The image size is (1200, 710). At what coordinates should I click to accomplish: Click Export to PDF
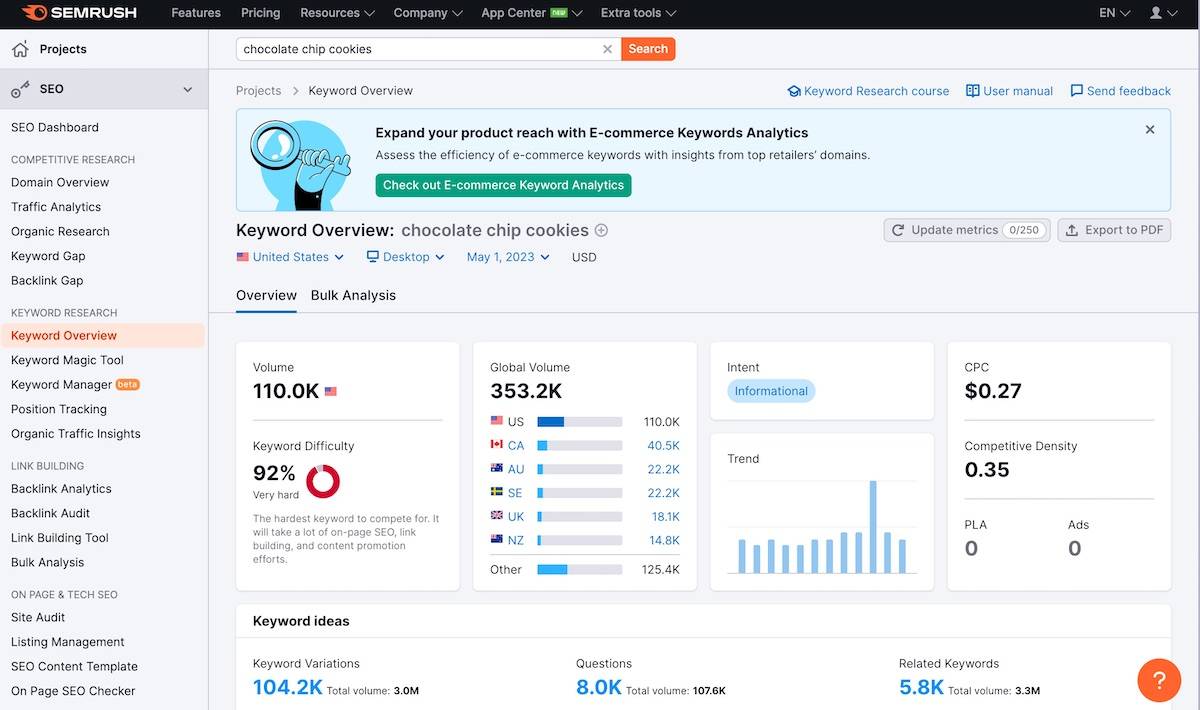click(x=1114, y=230)
